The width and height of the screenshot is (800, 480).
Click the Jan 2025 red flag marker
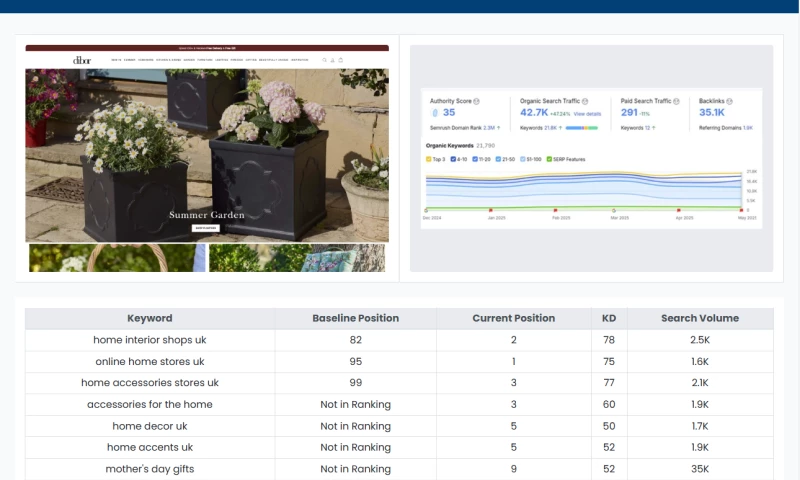[x=490, y=210]
